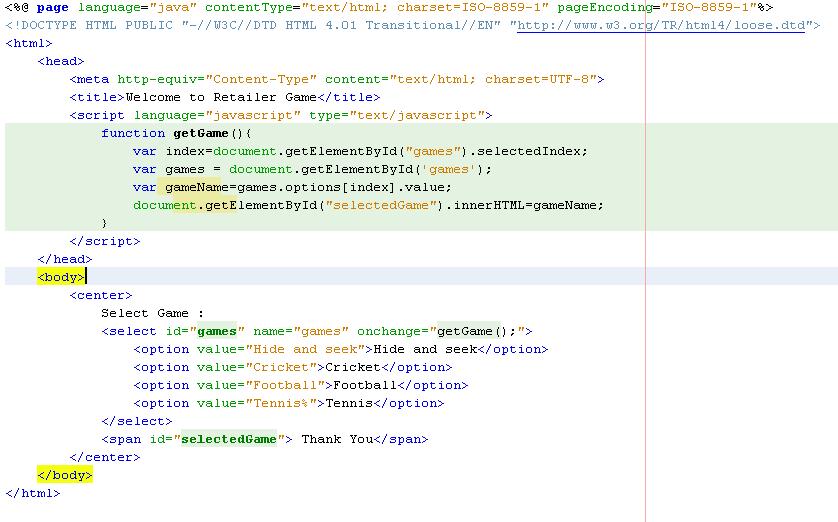The image size is (838, 522).
Task: Click the line setting selectedGame innerHTML
Action: coord(368,205)
